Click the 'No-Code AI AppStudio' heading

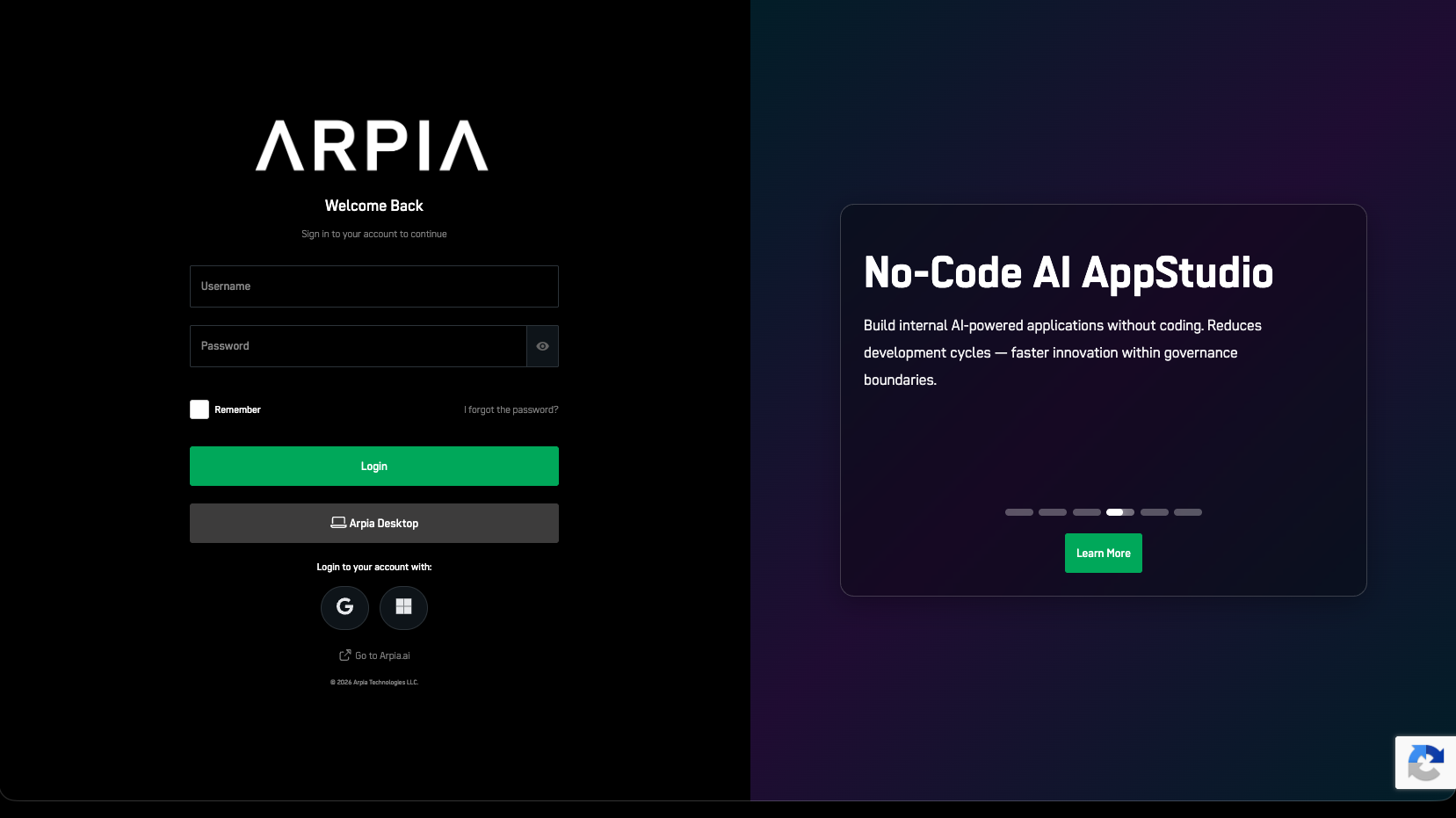click(1068, 272)
